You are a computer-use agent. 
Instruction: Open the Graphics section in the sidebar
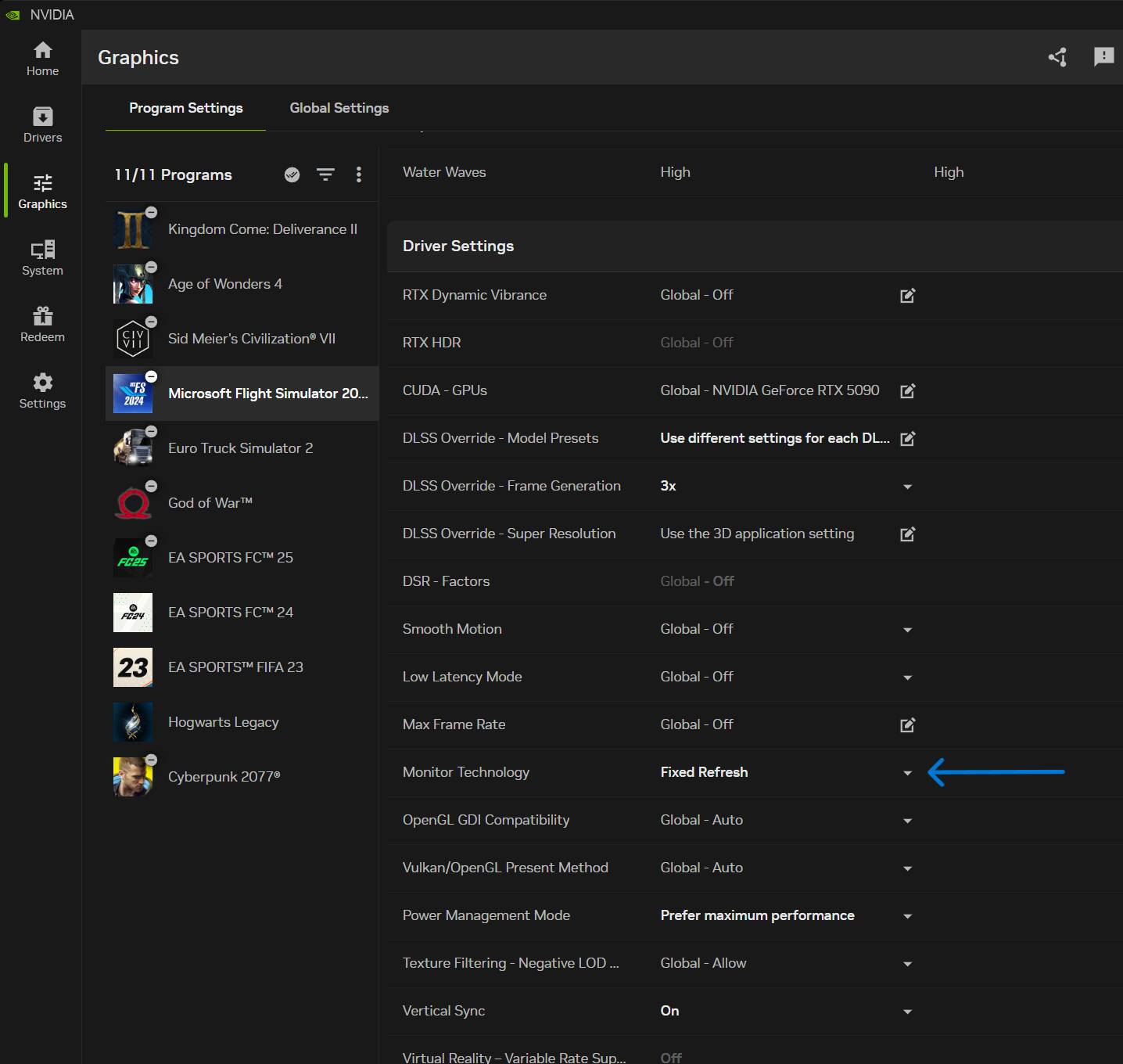point(42,190)
